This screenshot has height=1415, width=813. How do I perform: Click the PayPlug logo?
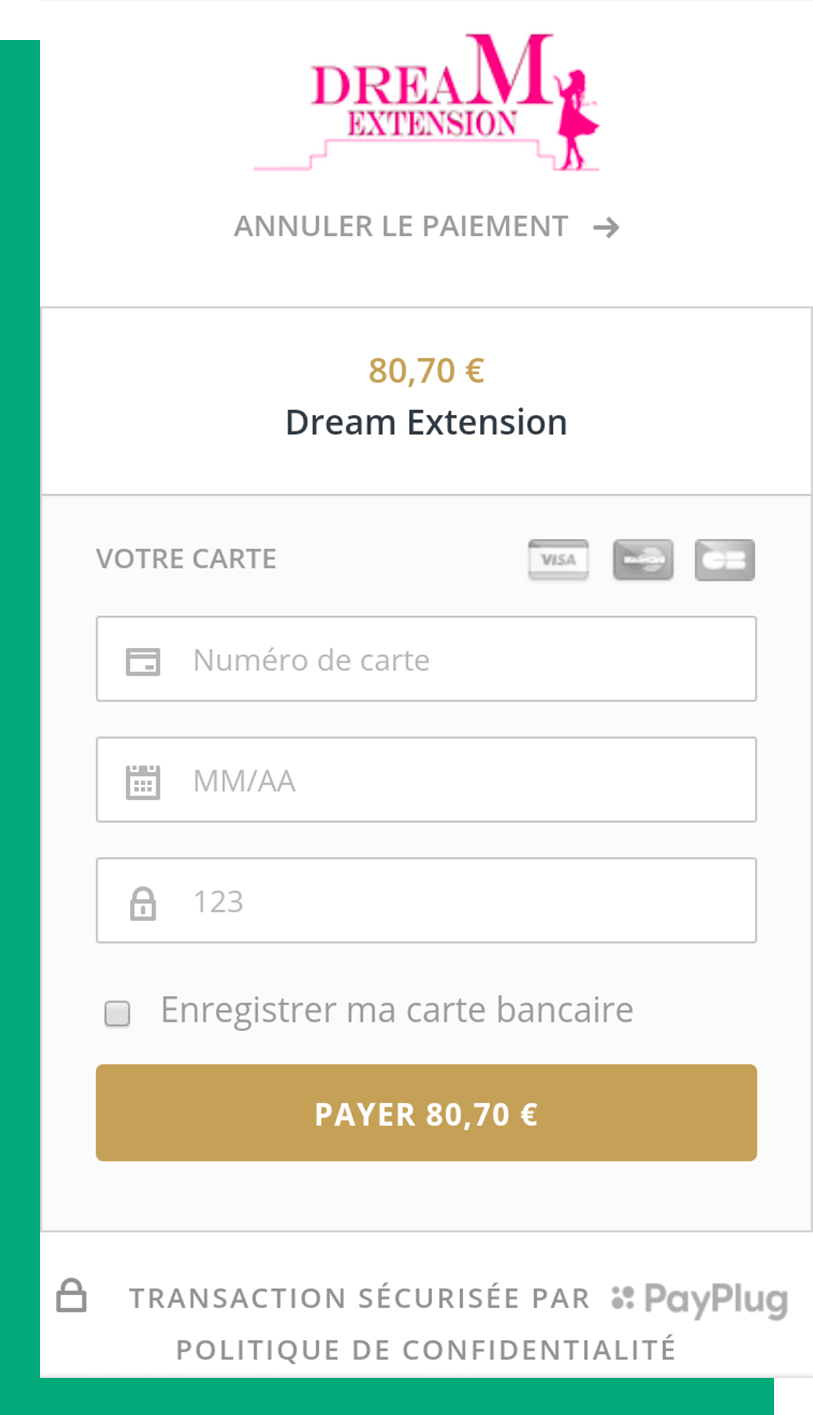(700, 1297)
